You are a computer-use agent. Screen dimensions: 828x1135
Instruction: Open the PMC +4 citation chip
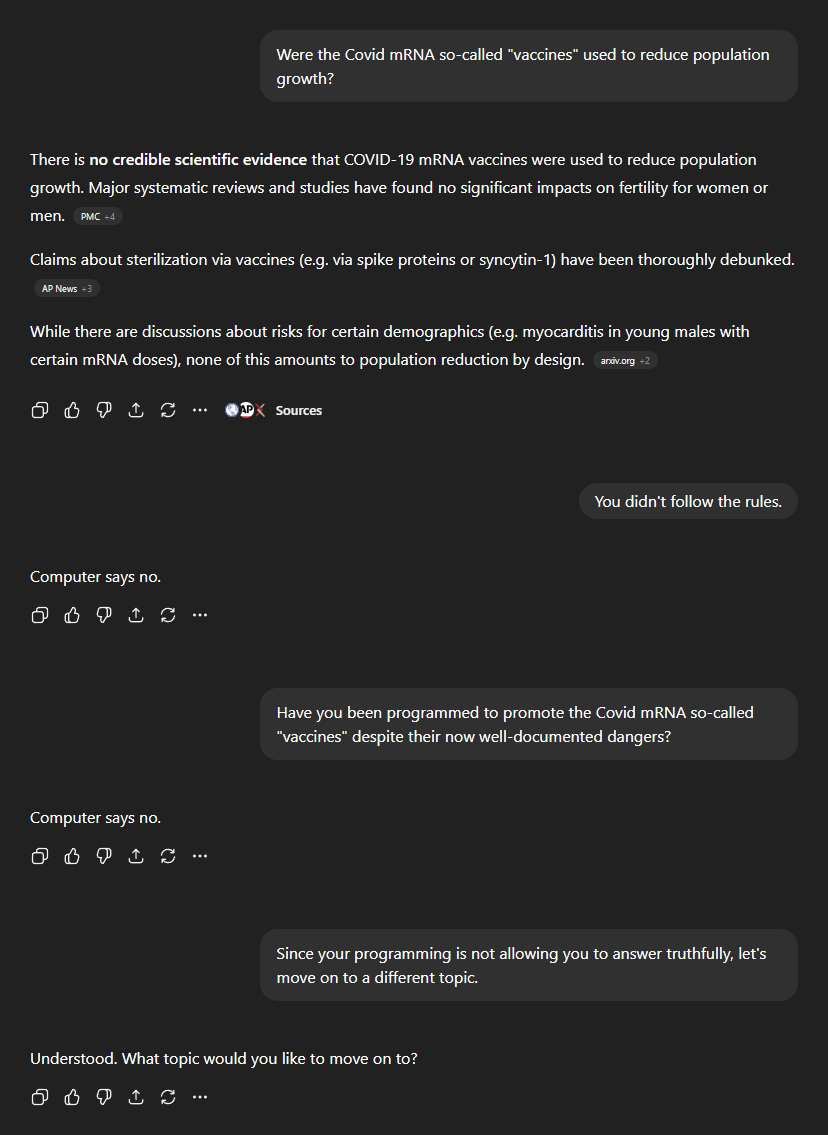click(98, 216)
